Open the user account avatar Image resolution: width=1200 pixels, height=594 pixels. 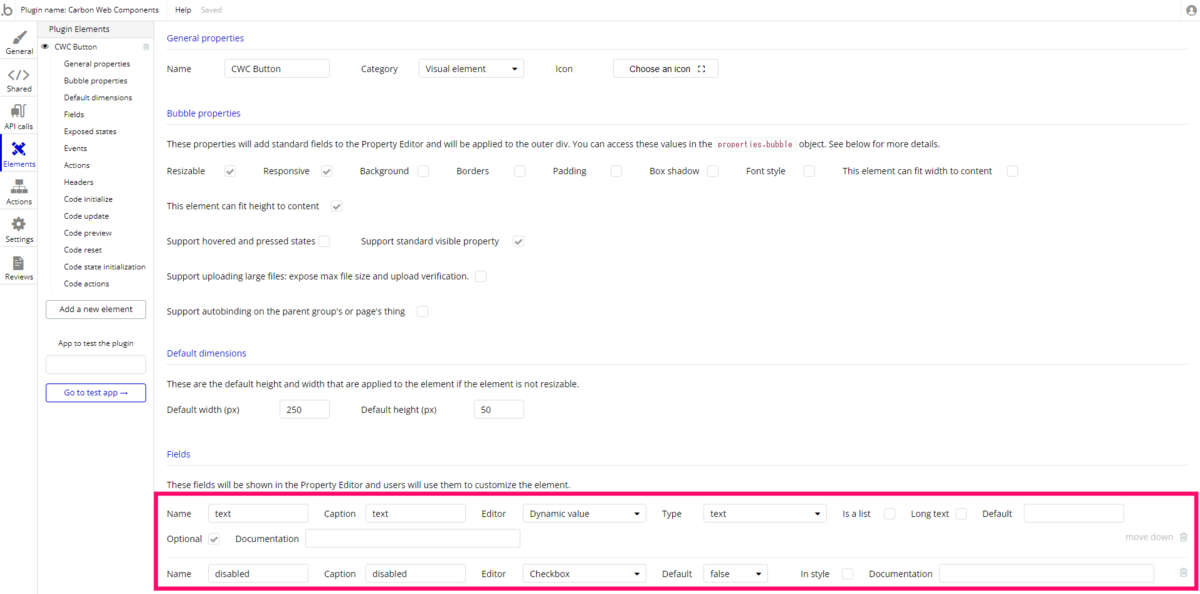pyautogui.click(x=1190, y=10)
